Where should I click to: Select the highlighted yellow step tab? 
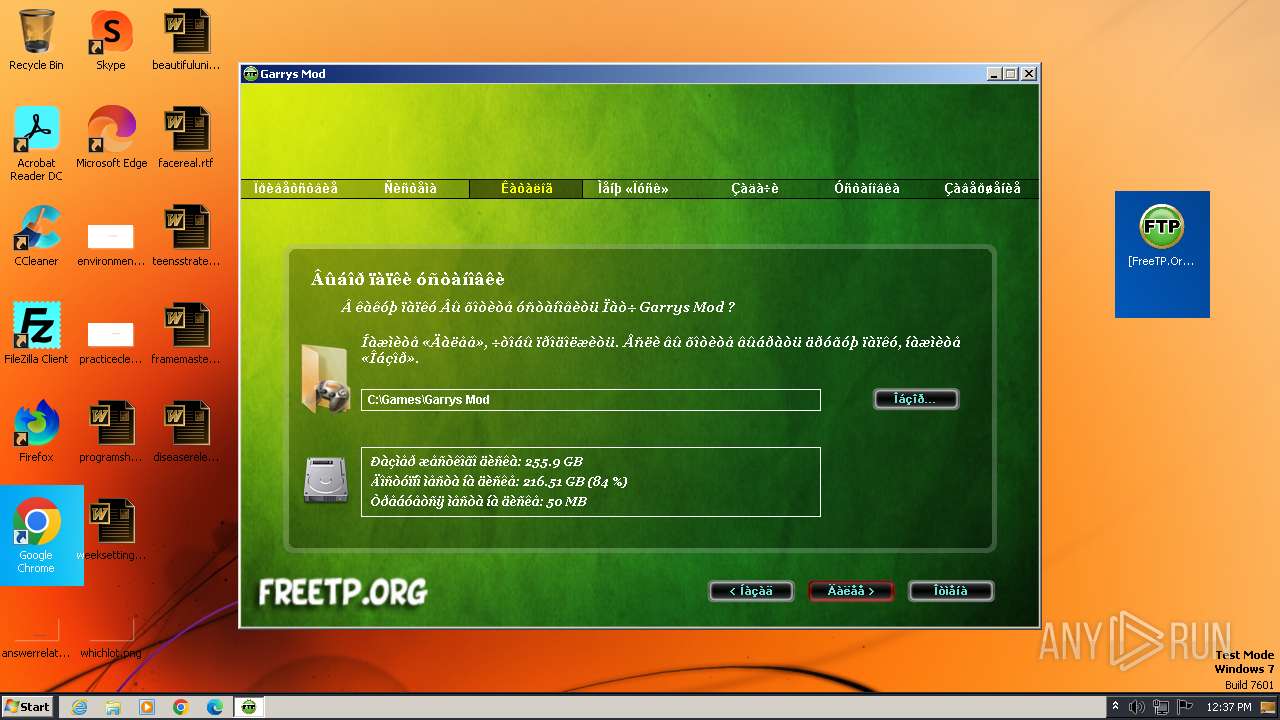526,188
